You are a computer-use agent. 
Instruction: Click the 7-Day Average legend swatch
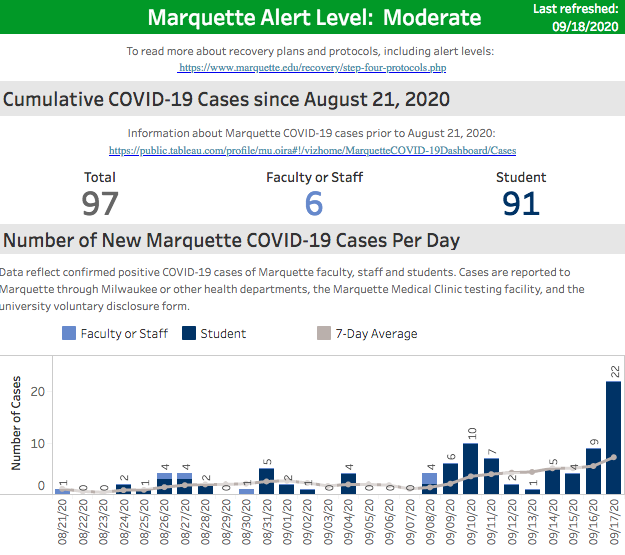[324, 333]
